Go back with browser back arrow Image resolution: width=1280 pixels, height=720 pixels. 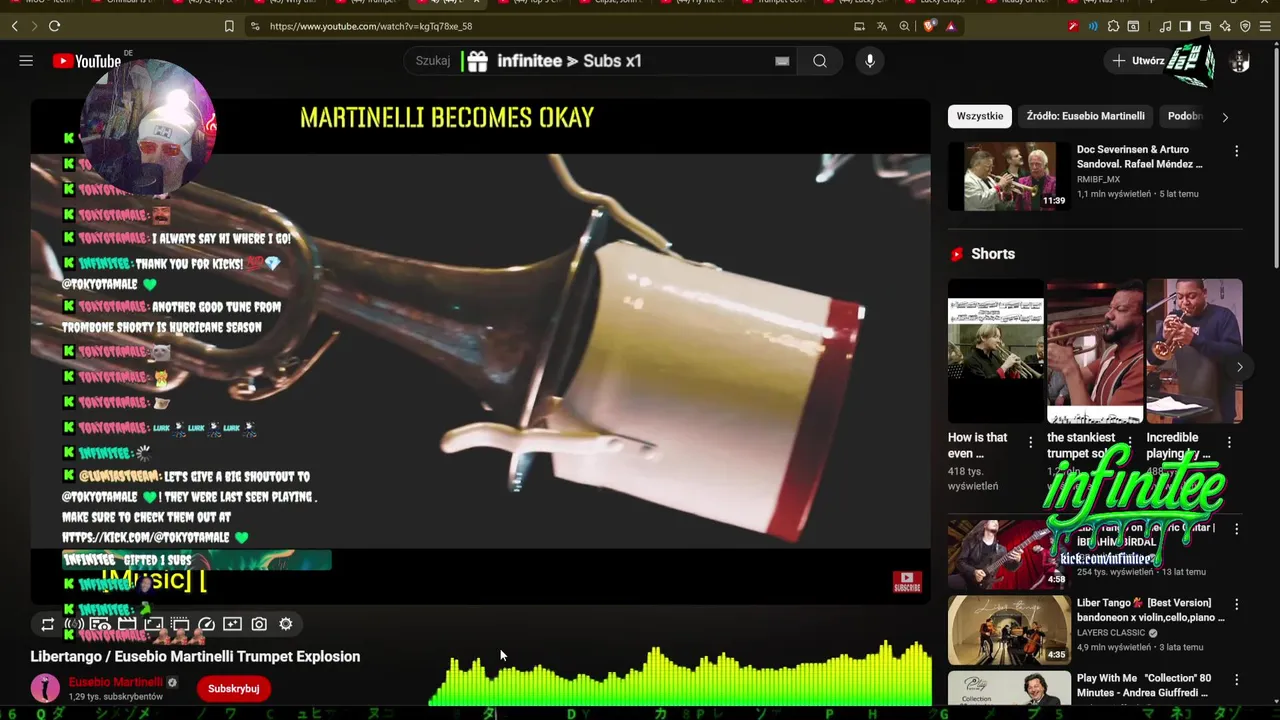tap(14, 26)
